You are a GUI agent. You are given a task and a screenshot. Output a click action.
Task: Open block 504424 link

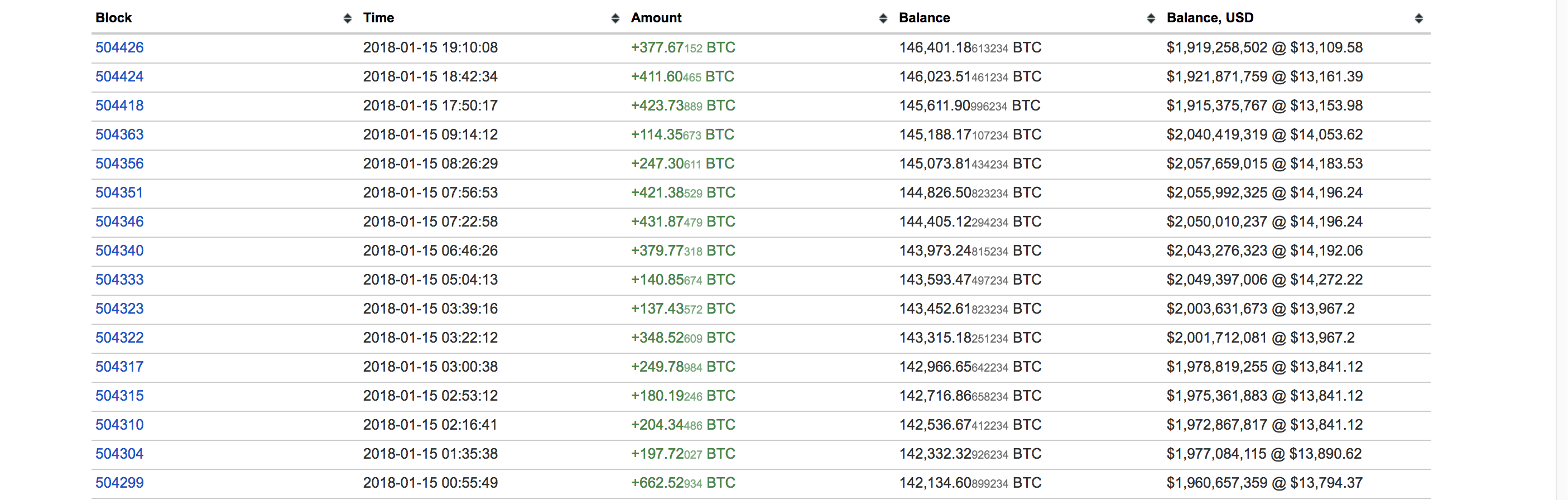(119, 77)
